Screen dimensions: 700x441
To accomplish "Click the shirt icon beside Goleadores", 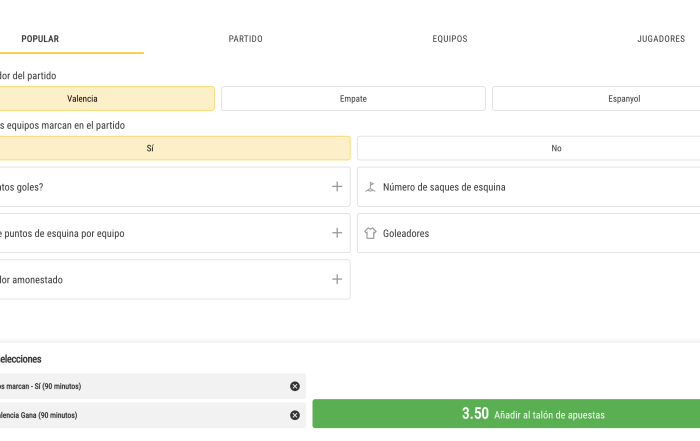I will click(x=370, y=233).
